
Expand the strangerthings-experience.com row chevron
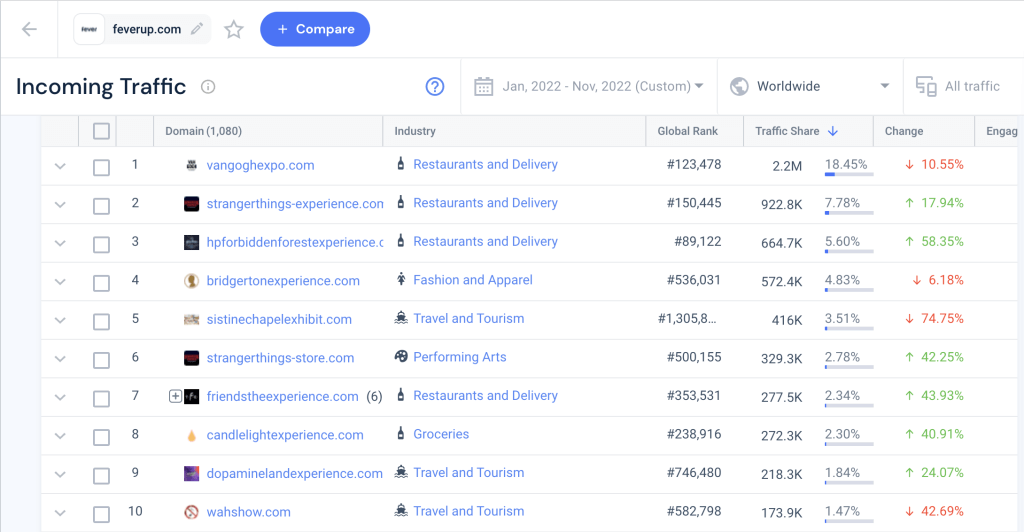[60, 205]
